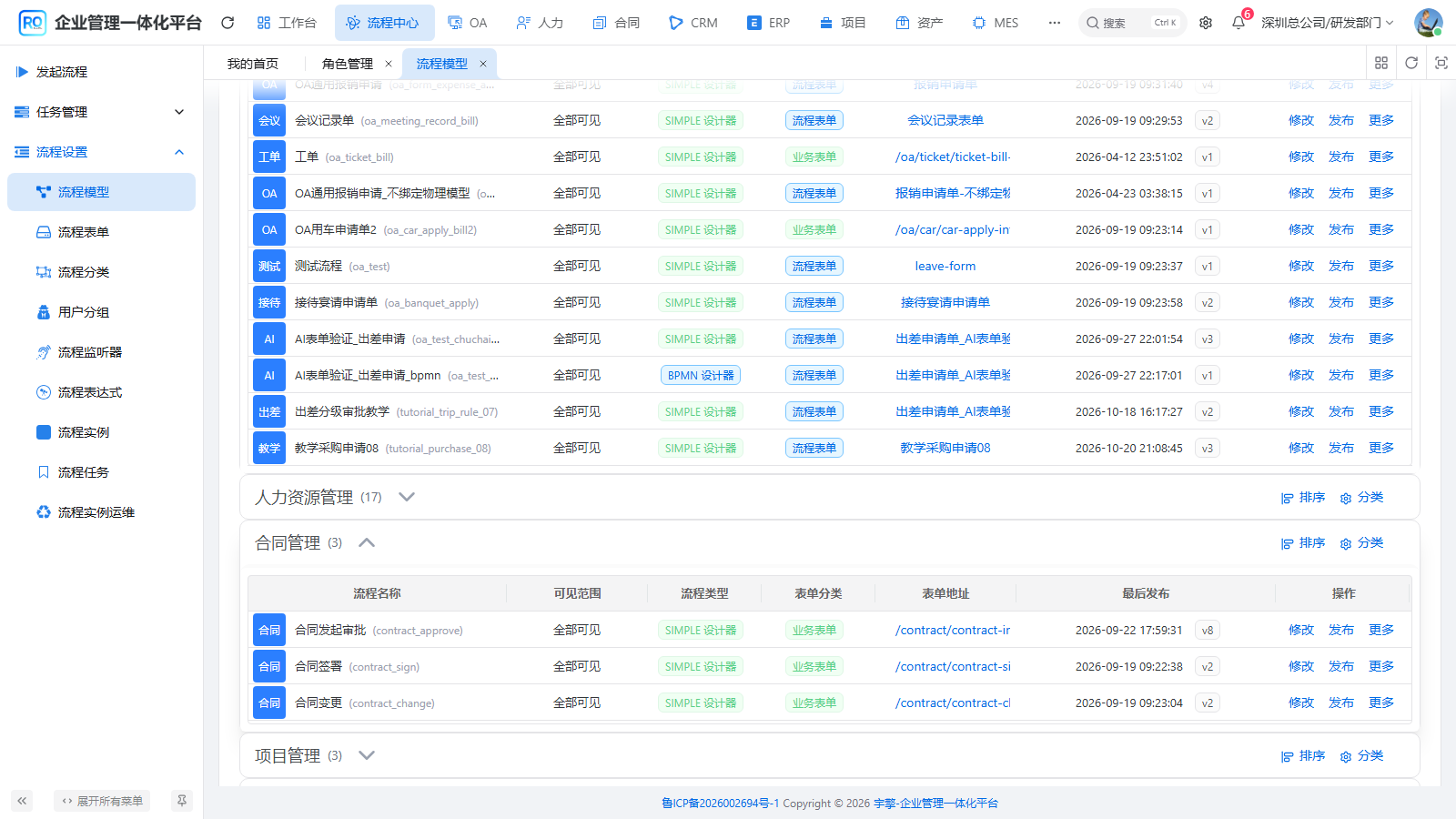Open 深圳总公司/研发部门 department dropdown
Viewport: 1456px width, 819px height.
(1327, 23)
